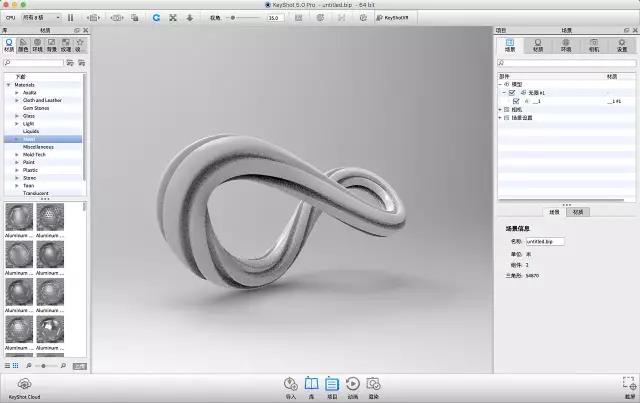The width and height of the screenshot is (640, 403).
Task: Select the Miscellaneous category
Action: [x=38, y=147]
